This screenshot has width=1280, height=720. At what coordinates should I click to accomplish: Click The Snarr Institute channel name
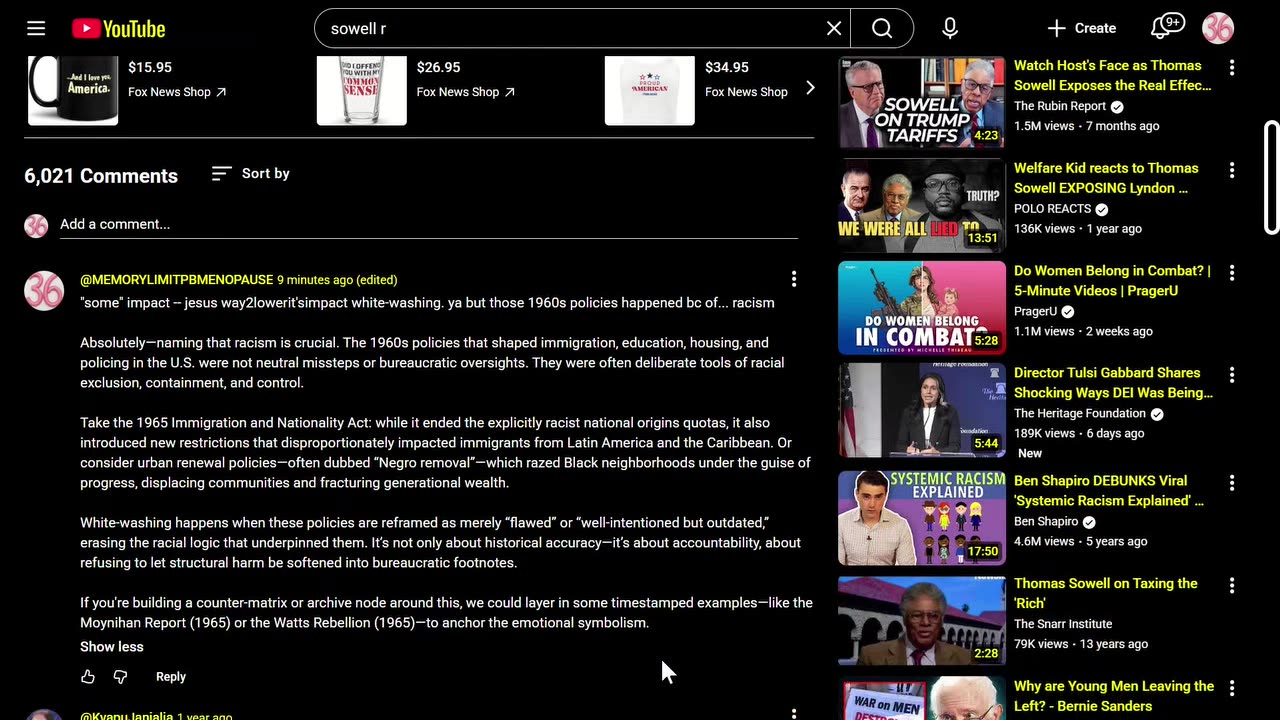point(1063,624)
